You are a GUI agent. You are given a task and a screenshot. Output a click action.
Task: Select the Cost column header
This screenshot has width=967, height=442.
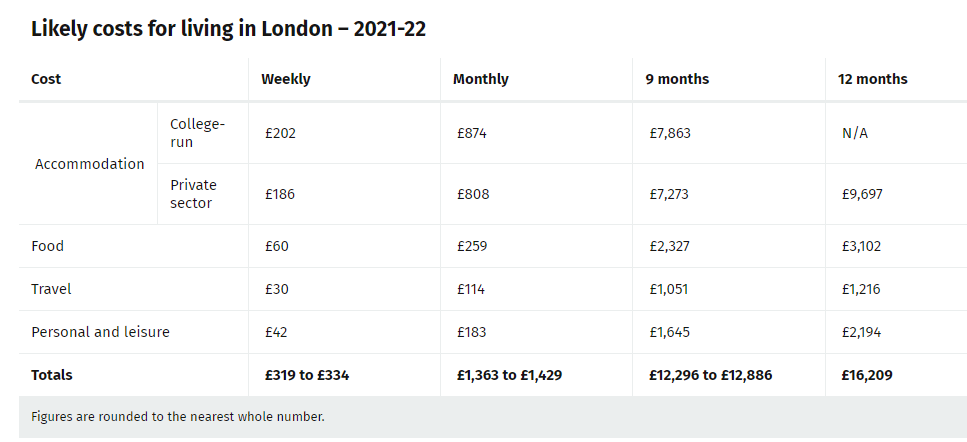pyautogui.click(x=46, y=80)
